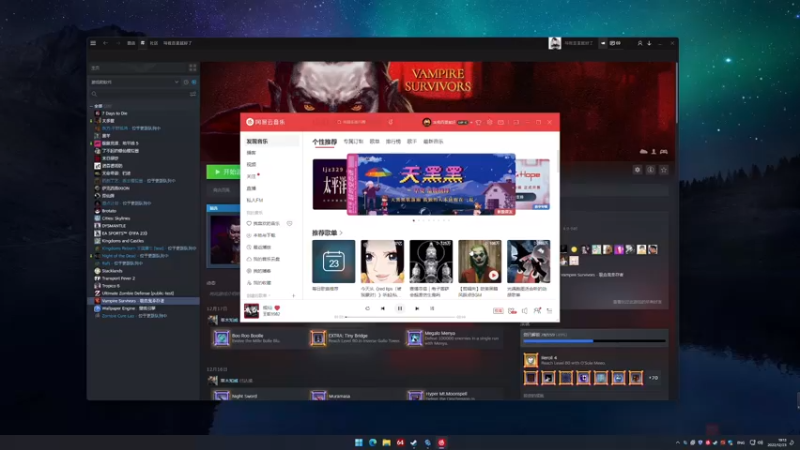Screen dimensions: 800x450
Task: Play the Joker playlist cover button
Action: click(493, 275)
